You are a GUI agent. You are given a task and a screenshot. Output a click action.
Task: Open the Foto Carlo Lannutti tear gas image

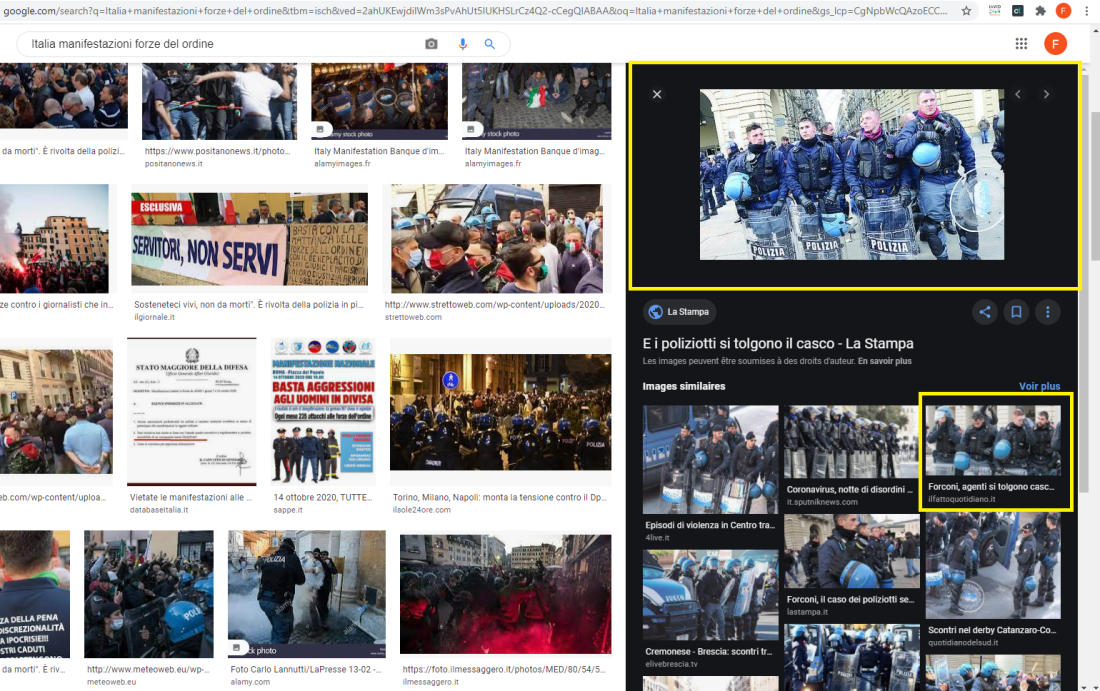tap(307, 593)
